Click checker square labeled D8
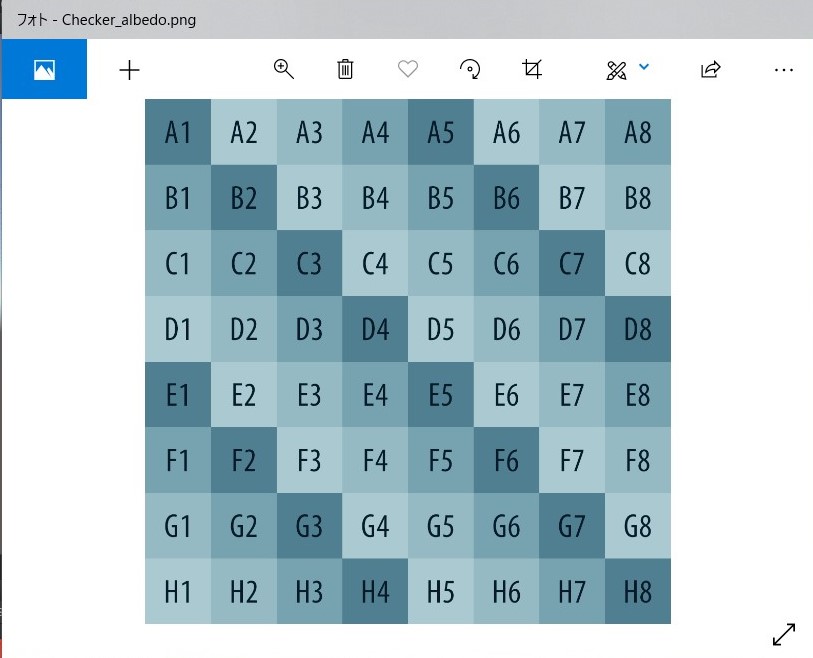The width and height of the screenshot is (813, 658). point(638,329)
